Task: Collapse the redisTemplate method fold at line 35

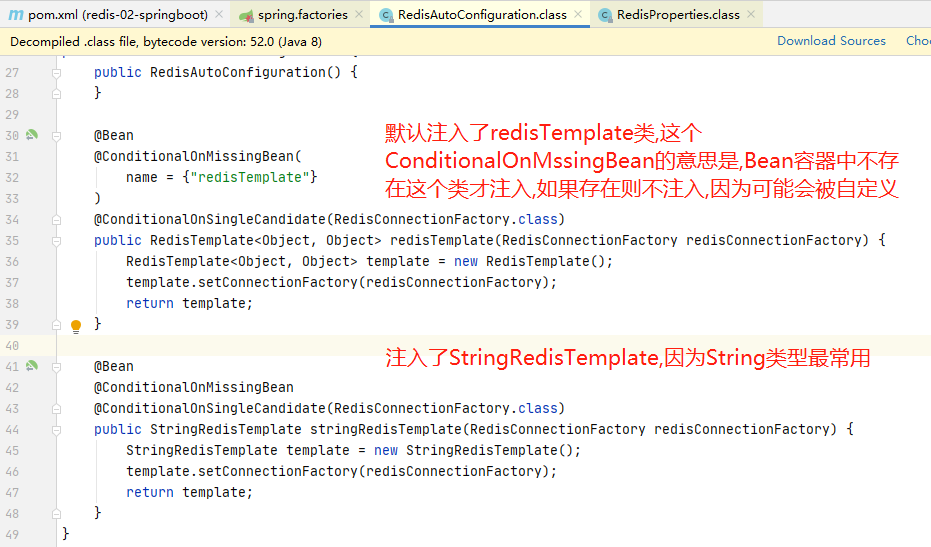Action: [56, 241]
